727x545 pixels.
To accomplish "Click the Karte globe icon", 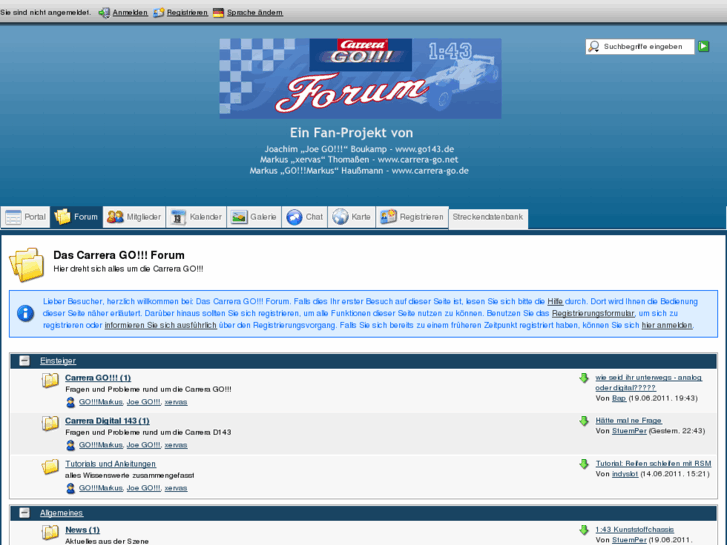I will [x=340, y=217].
